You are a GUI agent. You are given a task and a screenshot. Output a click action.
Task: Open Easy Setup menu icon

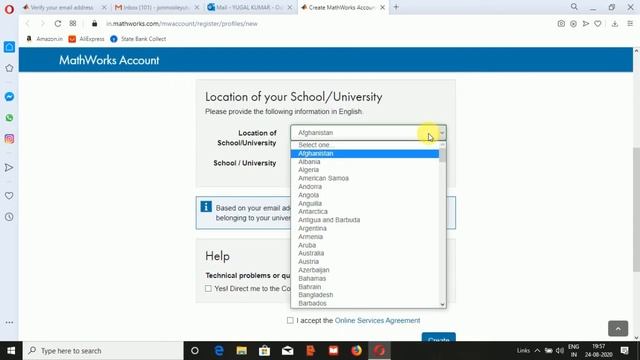[630, 24]
